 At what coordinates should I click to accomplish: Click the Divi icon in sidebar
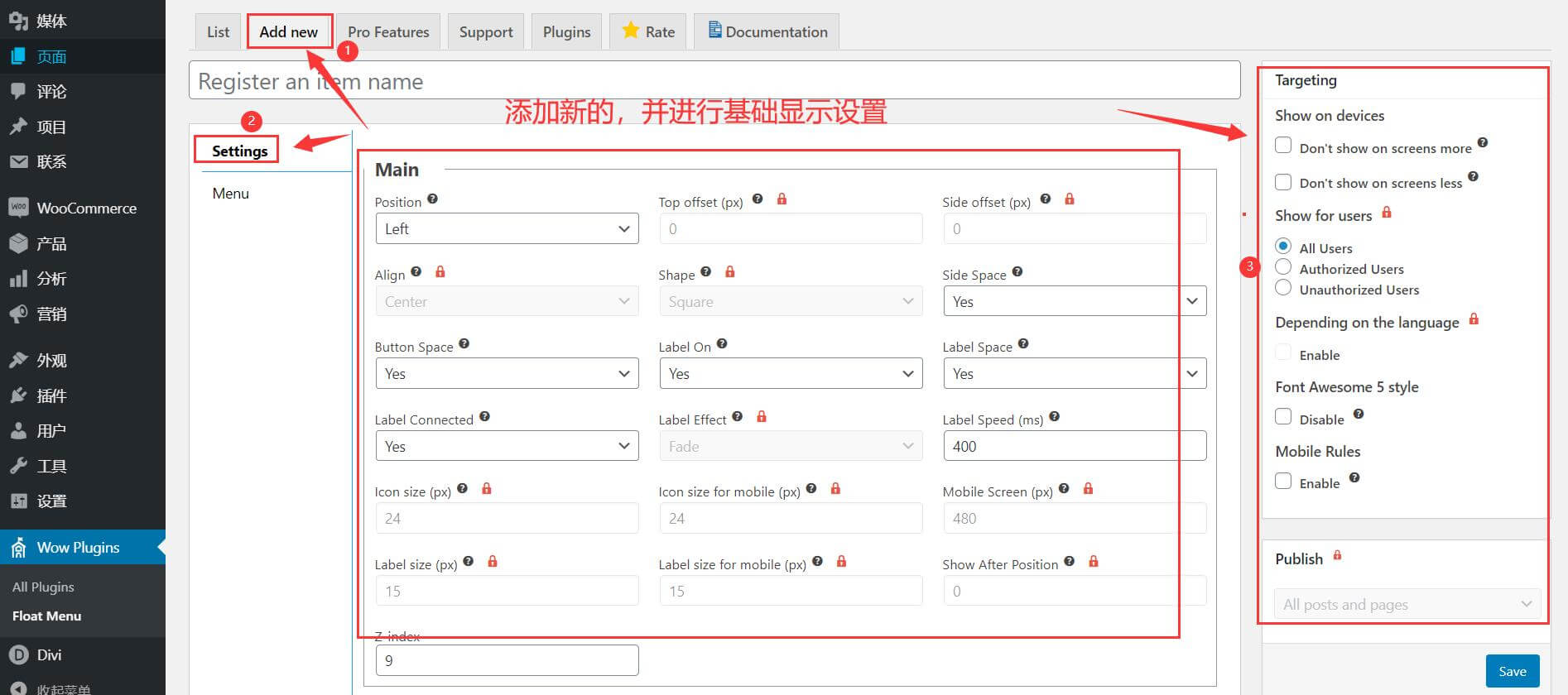pos(18,654)
